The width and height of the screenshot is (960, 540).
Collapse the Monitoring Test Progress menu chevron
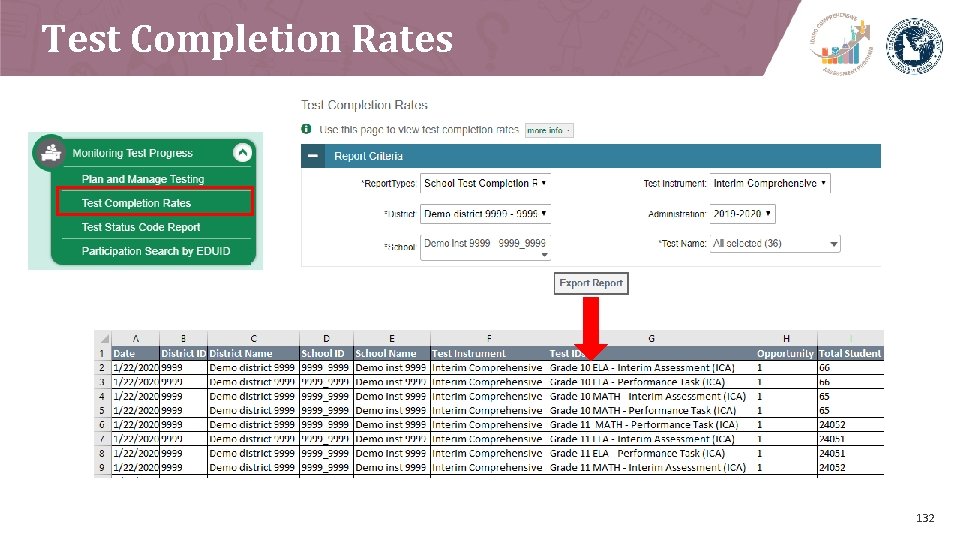pyautogui.click(x=242, y=152)
